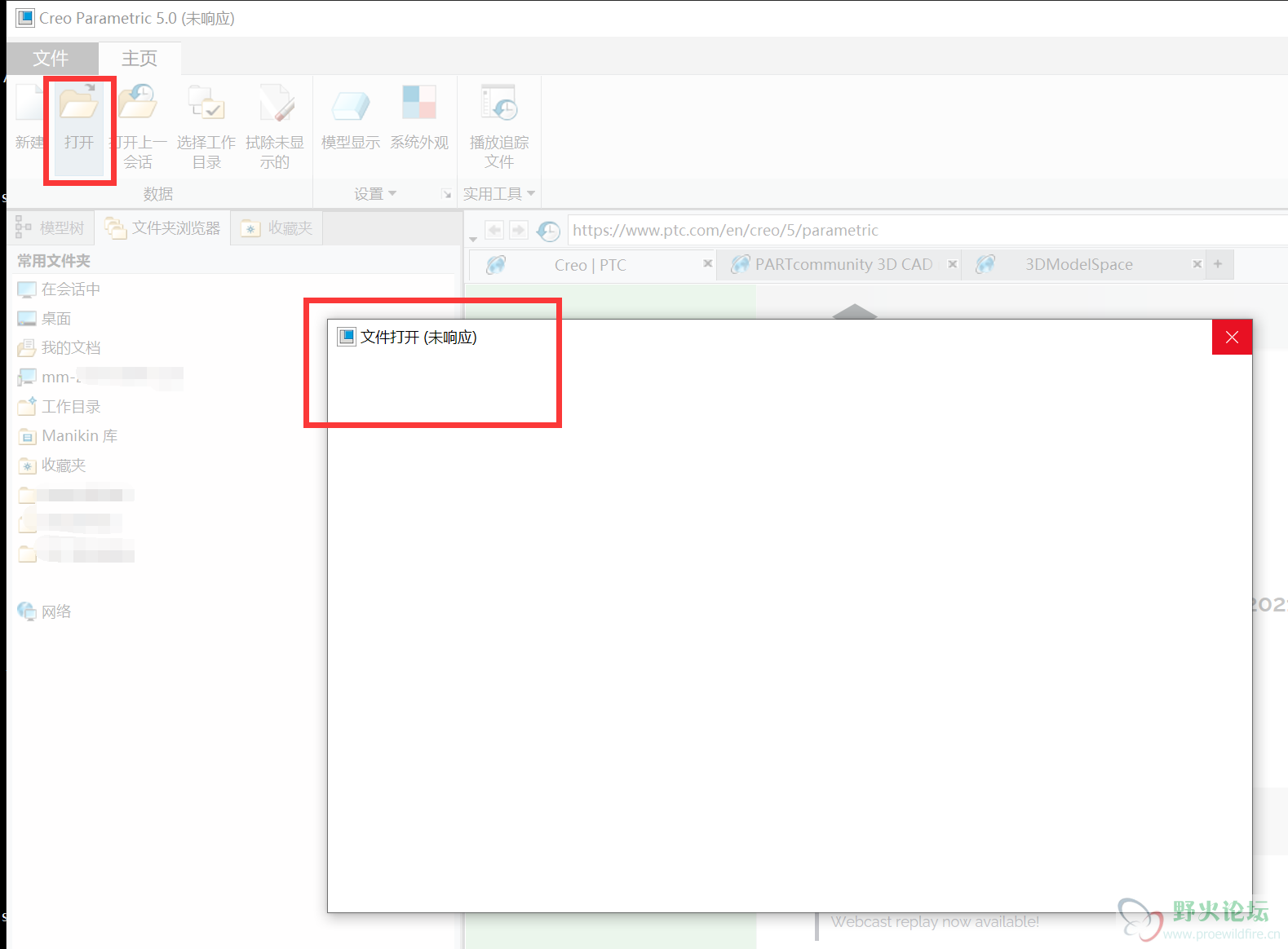This screenshot has height=949, width=1288.
Task: Click the URL address field
Action: (x=927, y=231)
